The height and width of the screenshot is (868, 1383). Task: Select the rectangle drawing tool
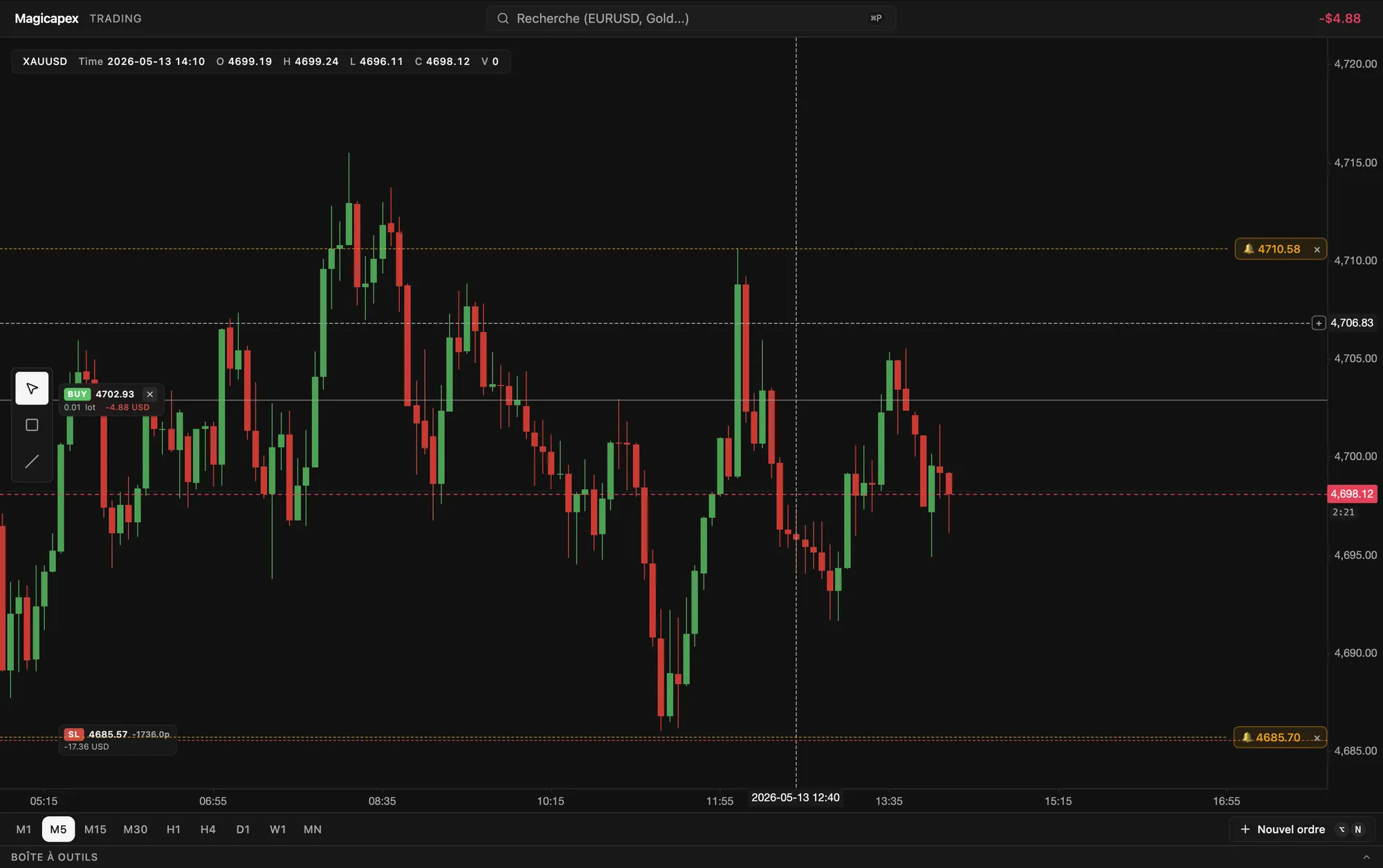[x=32, y=425]
